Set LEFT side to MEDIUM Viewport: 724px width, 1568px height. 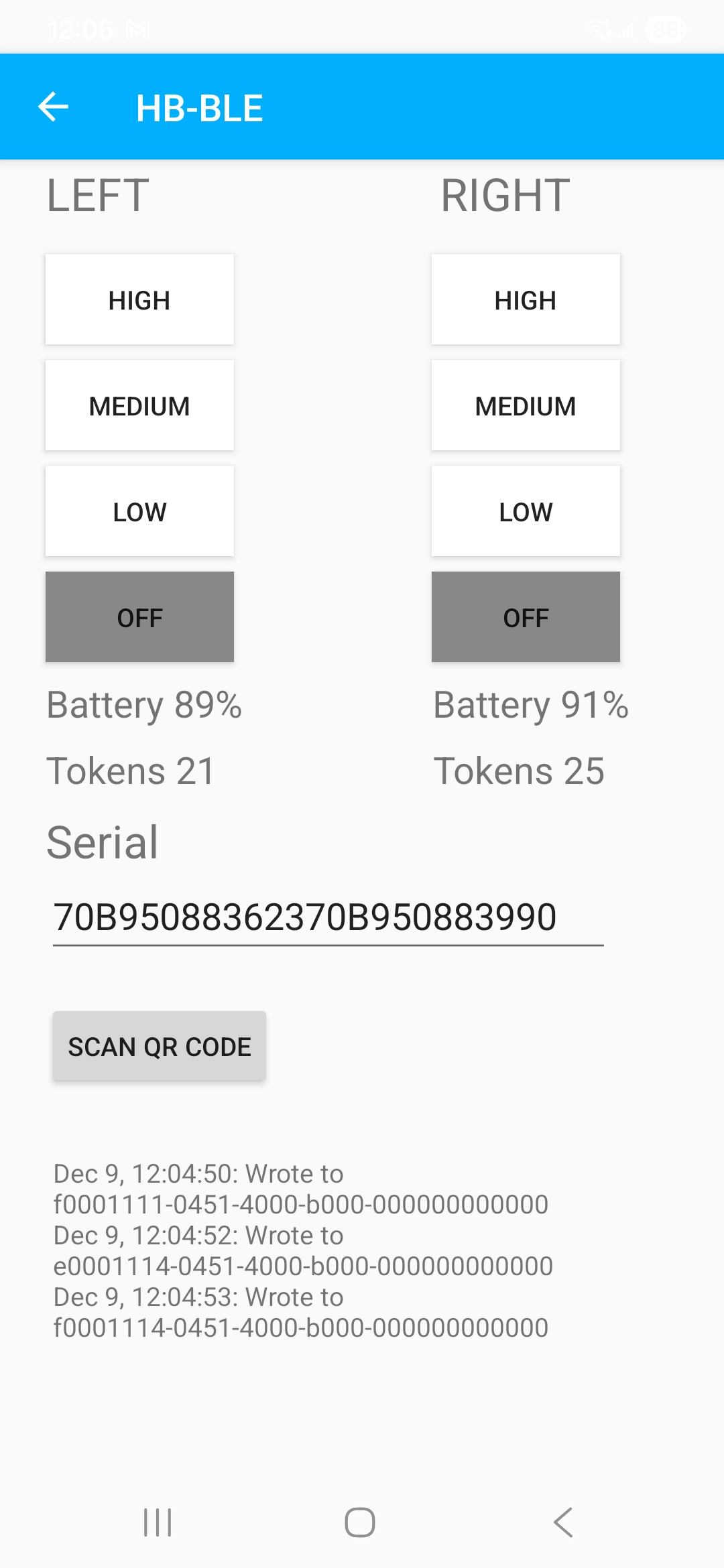[x=139, y=405]
